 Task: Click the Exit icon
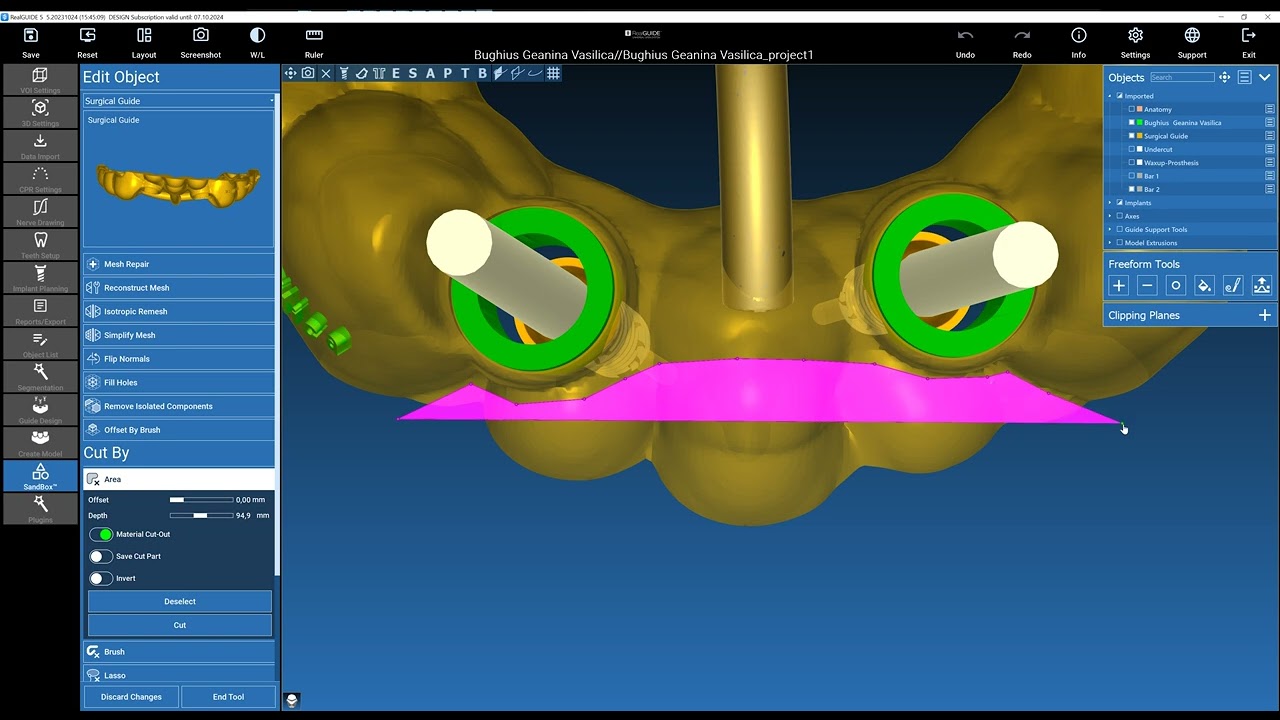tap(1249, 36)
